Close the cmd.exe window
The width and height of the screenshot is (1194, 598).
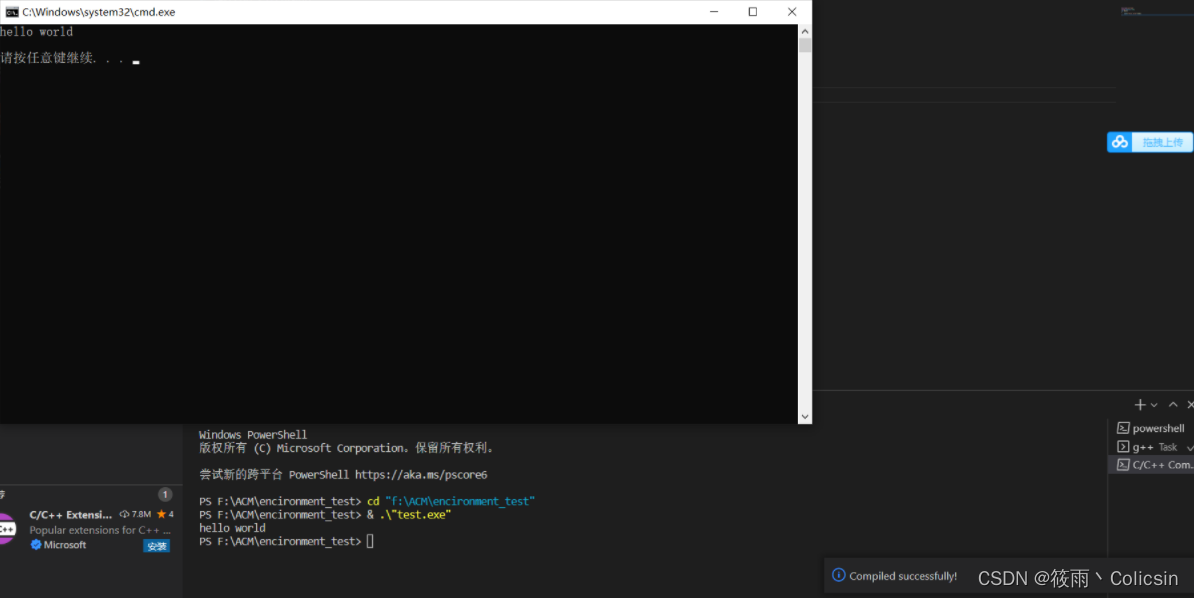792,11
